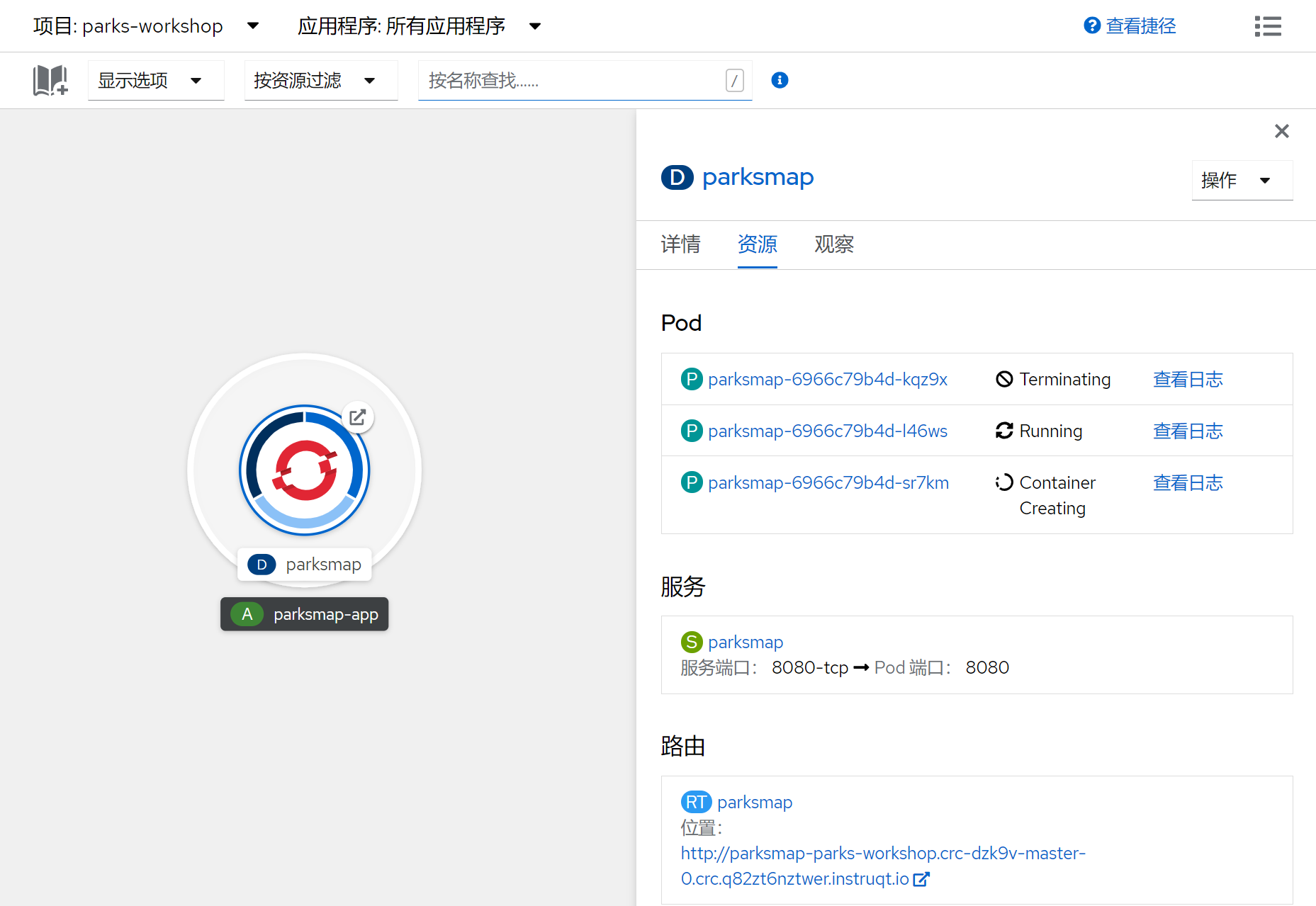The height and width of the screenshot is (906, 1316).
Task: Click the S service badge beside parksmap
Action: click(x=691, y=642)
